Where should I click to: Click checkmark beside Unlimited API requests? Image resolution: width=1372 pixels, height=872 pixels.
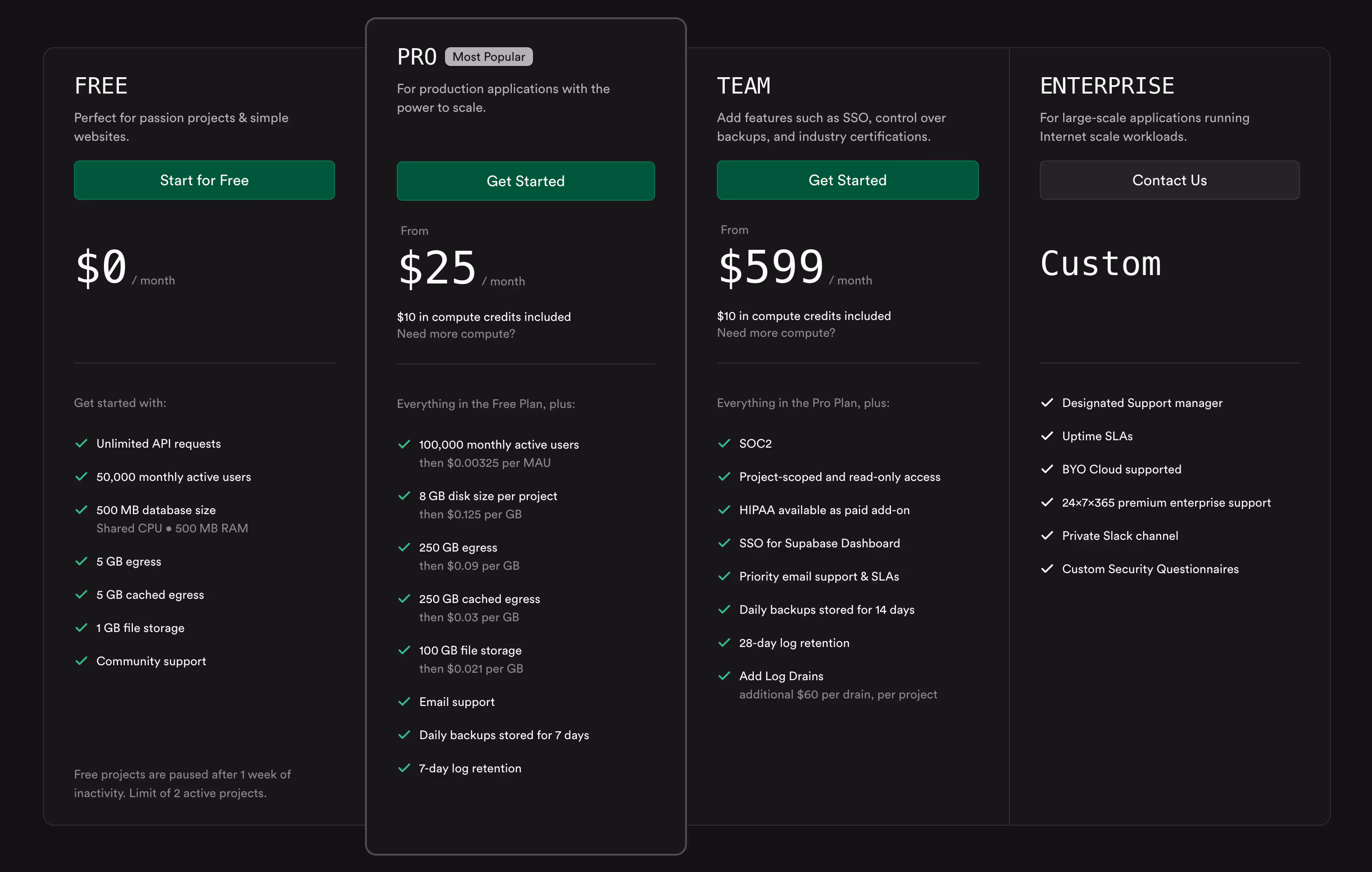pyautogui.click(x=81, y=443)
